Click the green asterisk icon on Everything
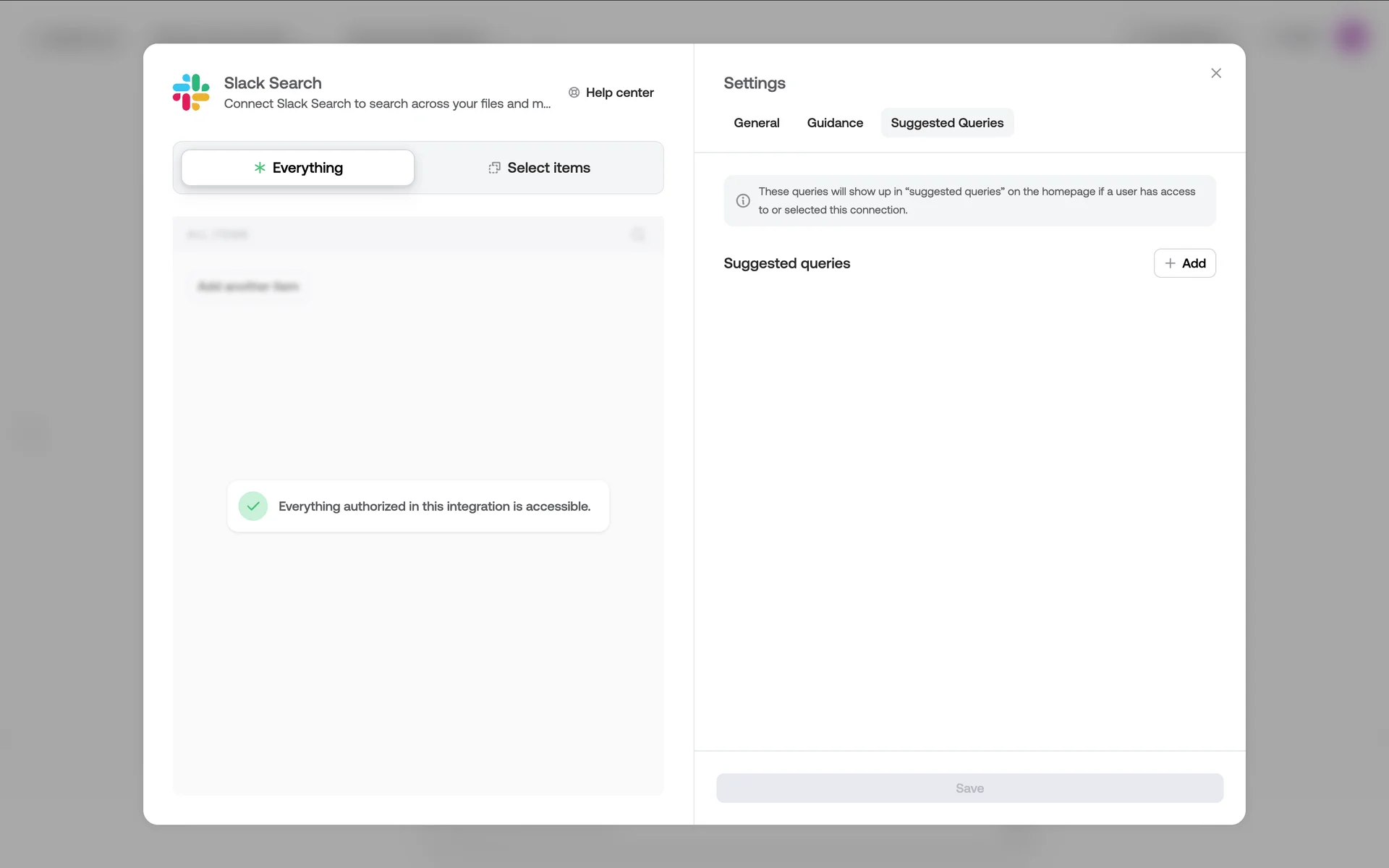This screenshot has width=1389, height=868. [x=260, y=168]
